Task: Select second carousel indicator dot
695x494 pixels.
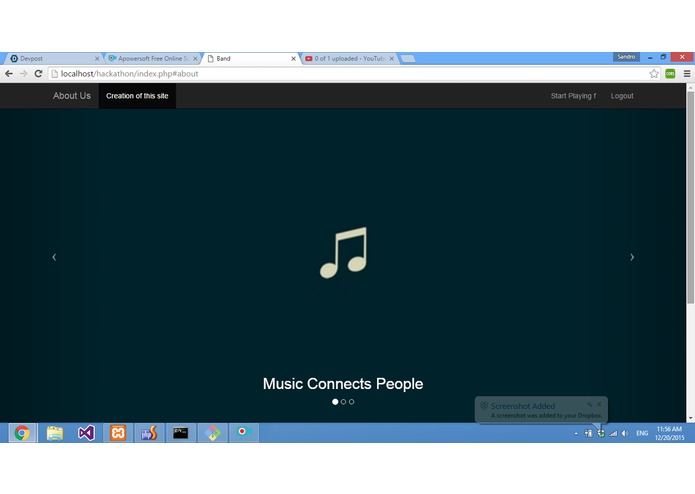Action: [344, 402]
